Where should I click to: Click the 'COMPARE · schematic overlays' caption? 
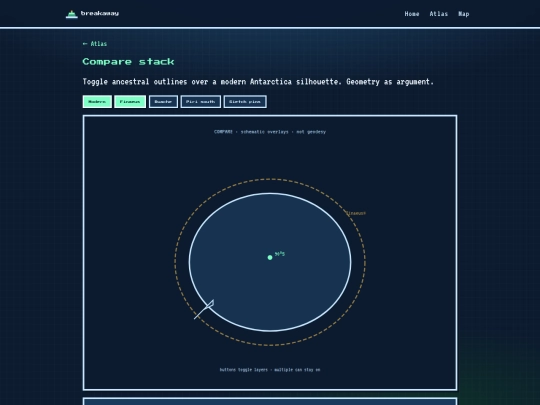[270, 132]
